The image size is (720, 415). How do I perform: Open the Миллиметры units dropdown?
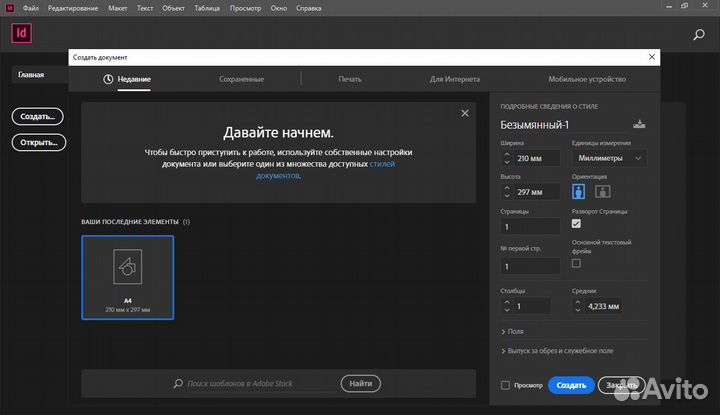click(x=609, y=158)
